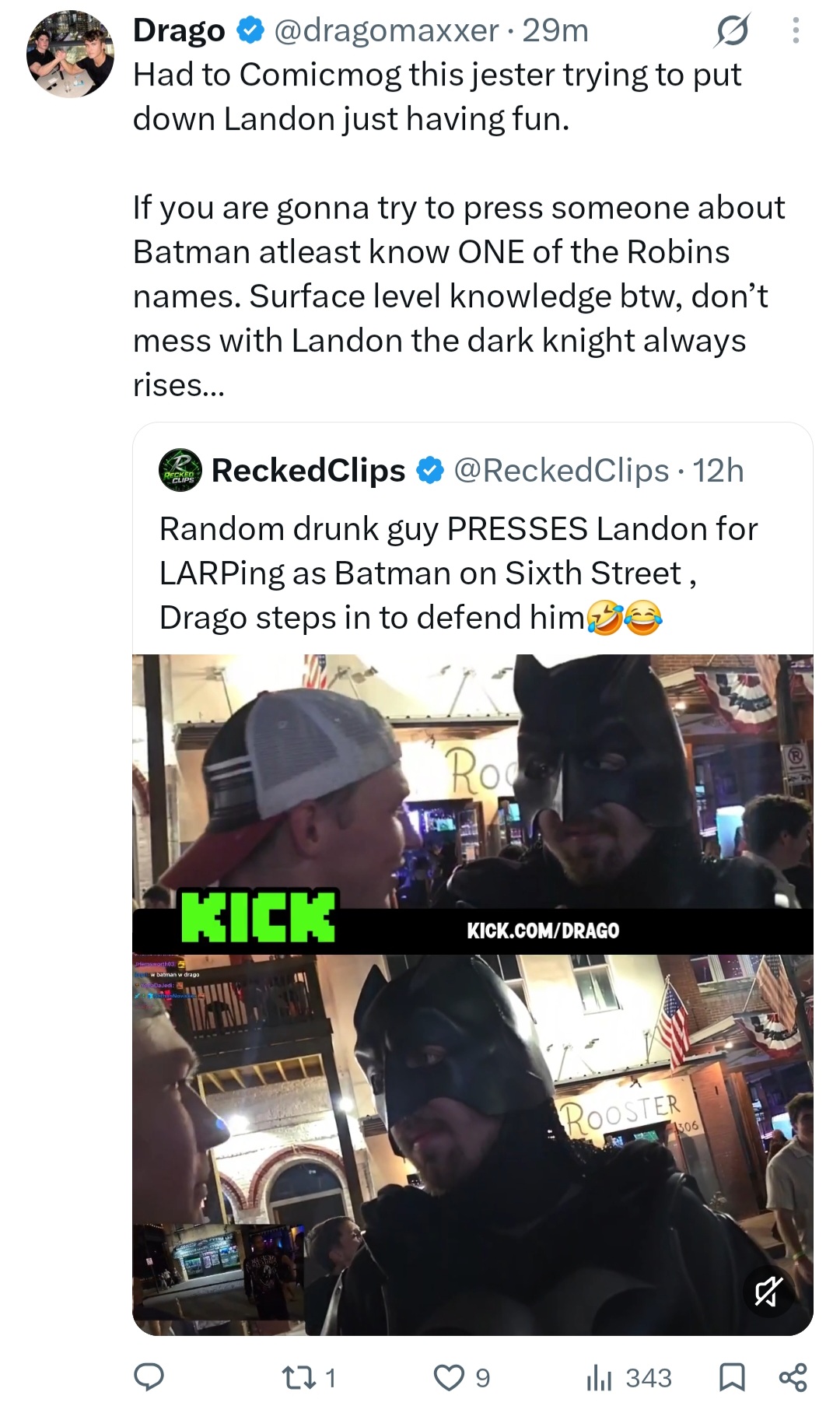Open the three-dot more options menu
Screen dimensions: 840x1413
795,31
